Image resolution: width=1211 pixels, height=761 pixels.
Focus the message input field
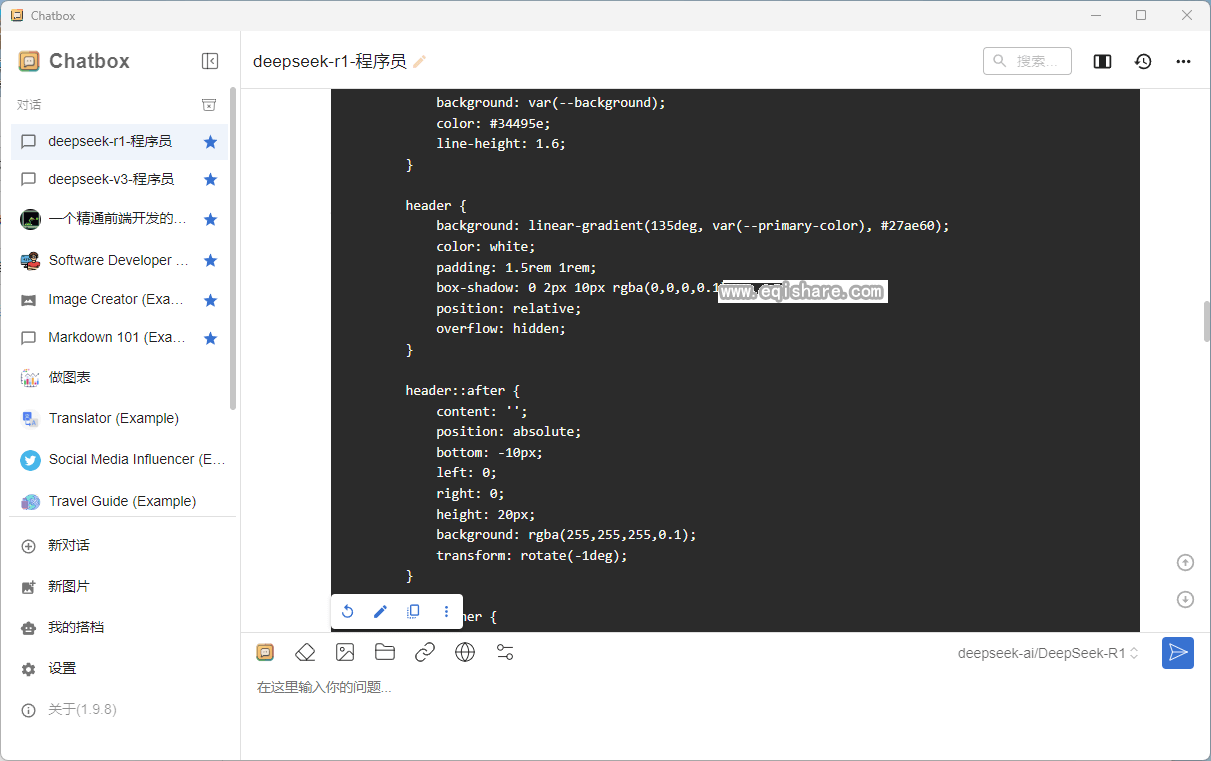coord(700,688)
